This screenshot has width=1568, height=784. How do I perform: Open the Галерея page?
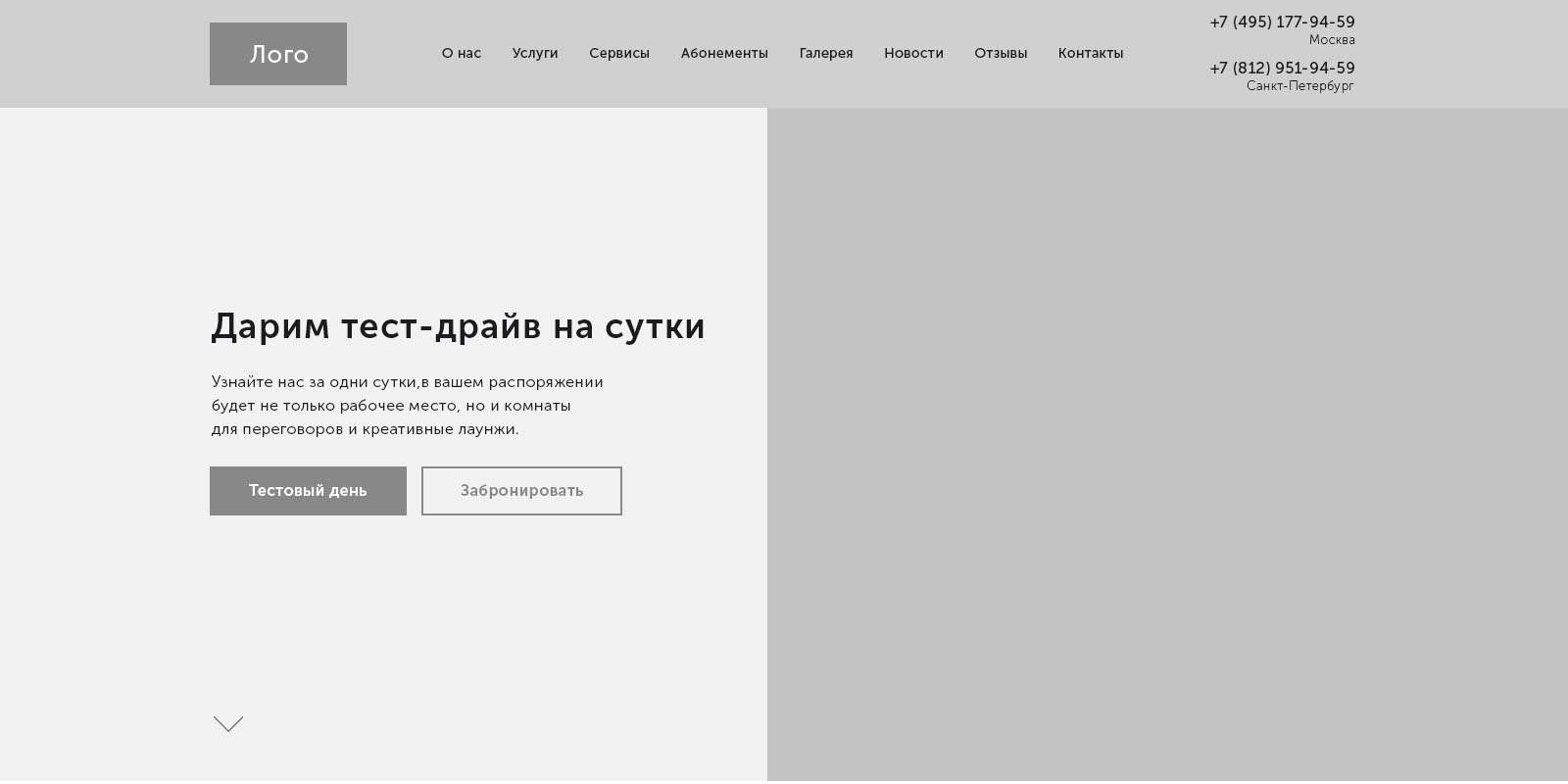pyautogui.click(x=826, y=54)
